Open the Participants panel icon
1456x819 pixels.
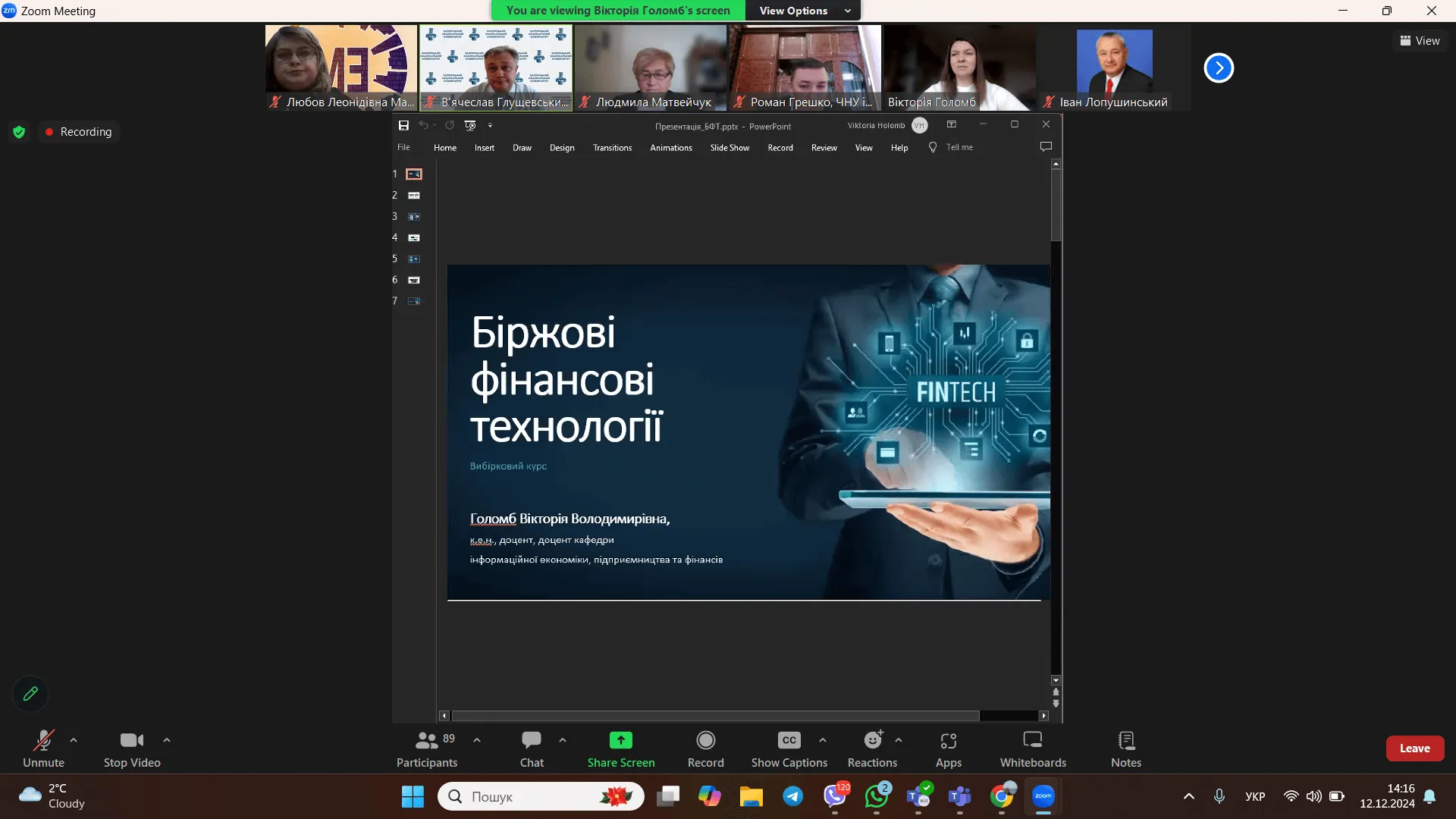pyautogui.click(x=427, y=740)
